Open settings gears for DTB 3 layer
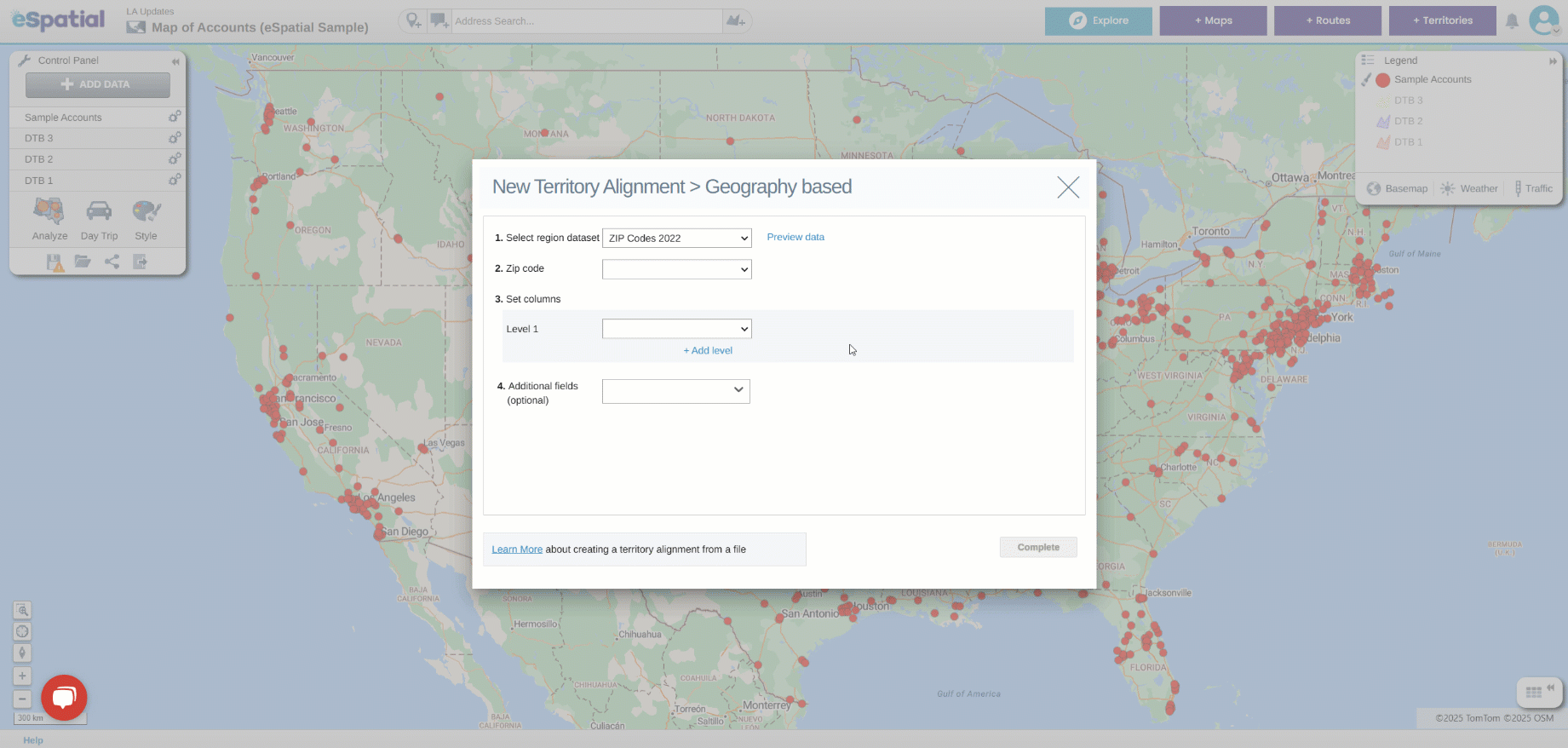Viewport: 1568px width, 748px height. [x=175, y=137]
